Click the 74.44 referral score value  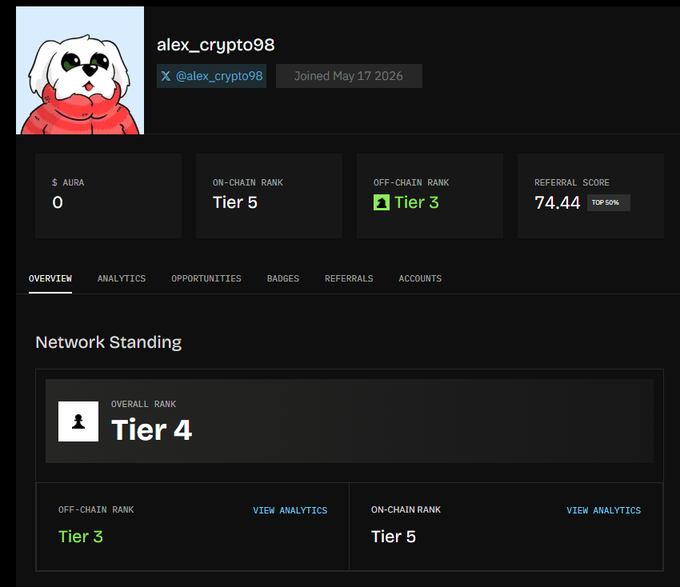pyautogui.click(x=557, y=202)
